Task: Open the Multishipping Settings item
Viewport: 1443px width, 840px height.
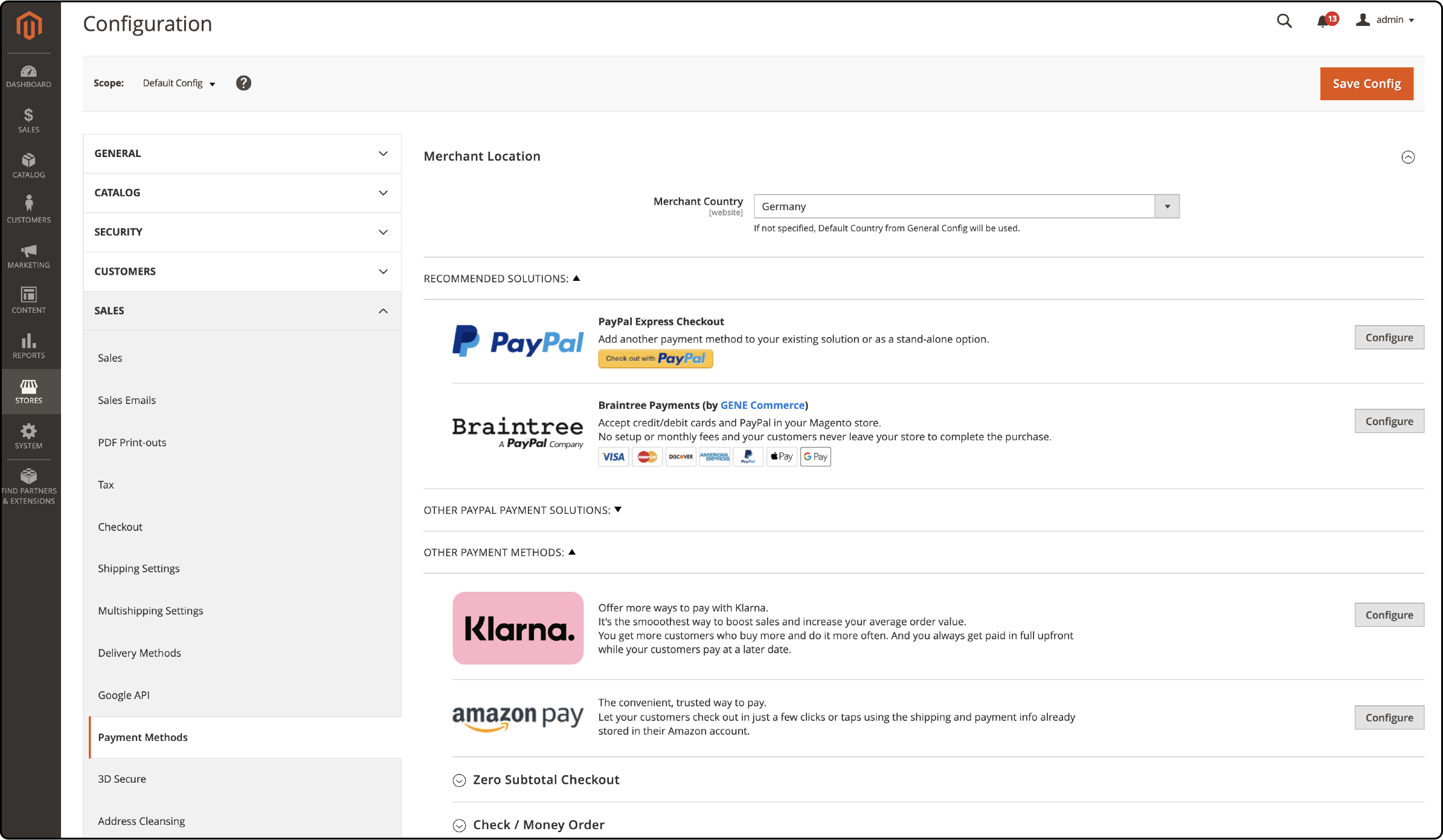Action: [150, 611]
